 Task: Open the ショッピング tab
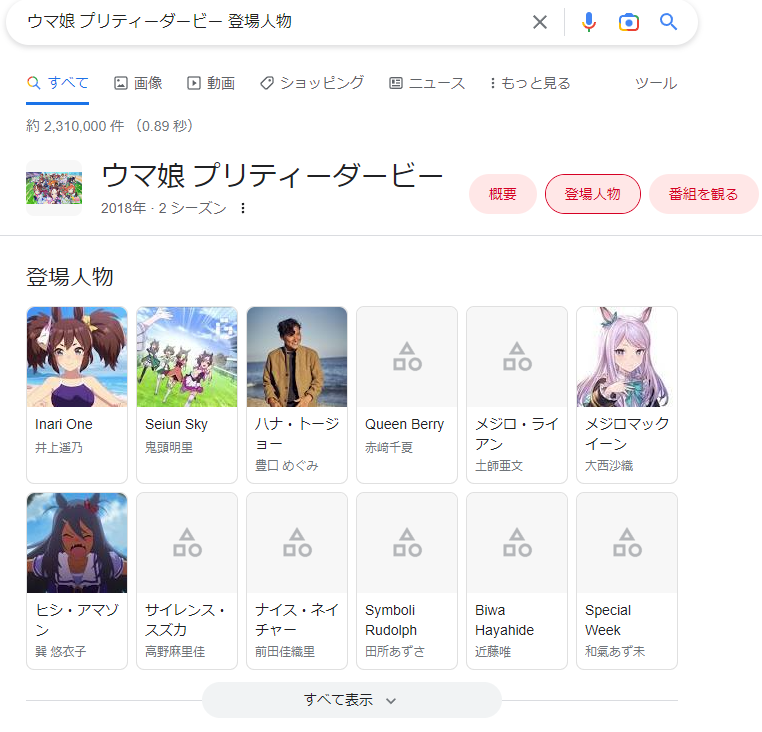click(312, 83)
